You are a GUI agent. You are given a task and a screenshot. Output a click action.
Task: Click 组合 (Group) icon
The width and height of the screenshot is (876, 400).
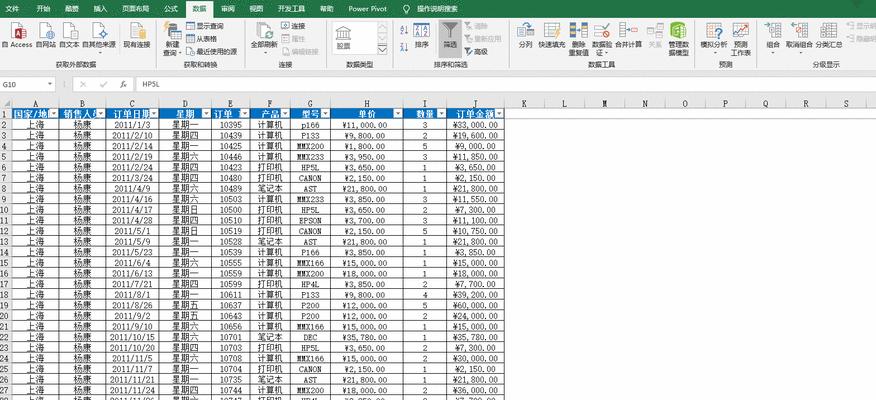coord(773,38)
